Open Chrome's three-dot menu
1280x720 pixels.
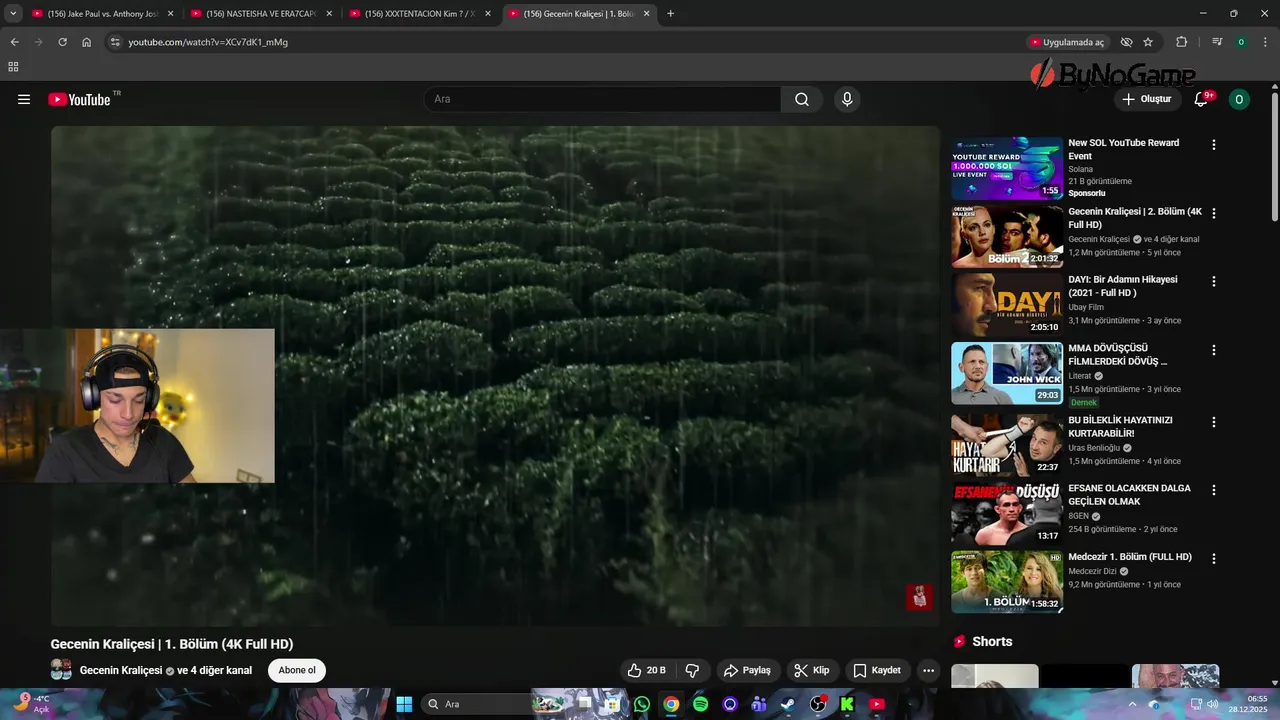click(x=1265, y=42)
